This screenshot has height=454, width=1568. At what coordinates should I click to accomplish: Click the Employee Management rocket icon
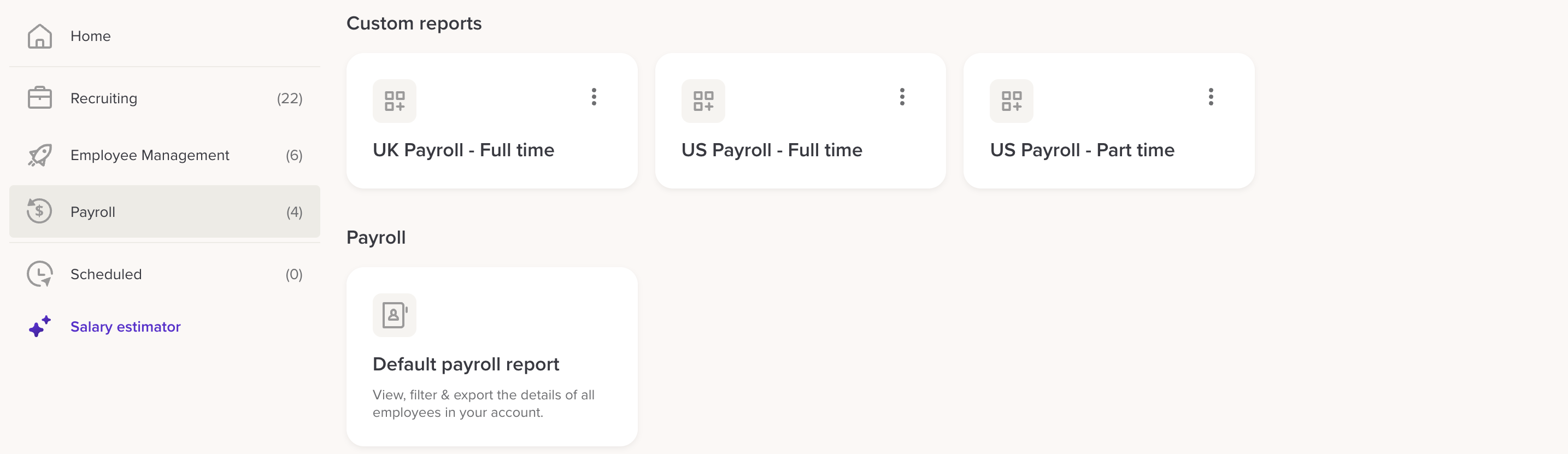(x=39, y=155)
